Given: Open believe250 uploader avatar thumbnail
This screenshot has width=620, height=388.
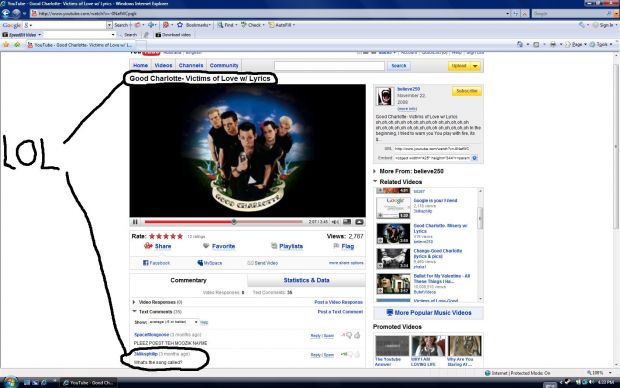Looking at the screenshot, I should 385,97.
